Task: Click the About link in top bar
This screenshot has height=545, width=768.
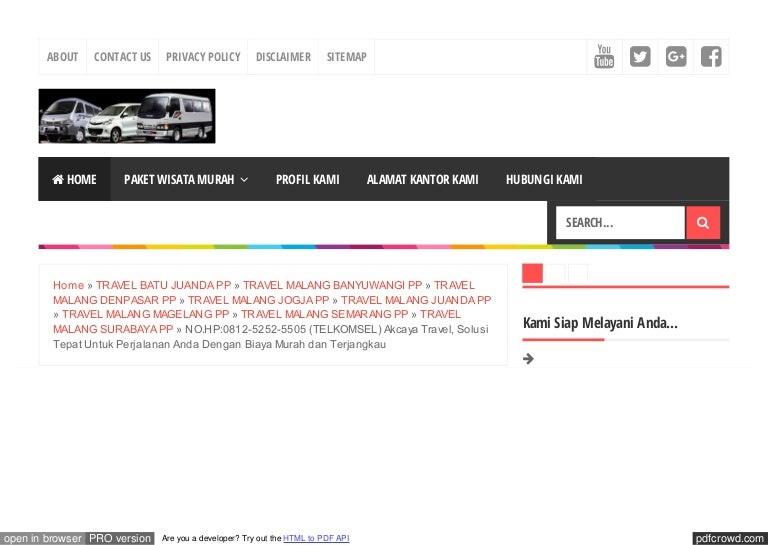Action: tap(62, 57)
